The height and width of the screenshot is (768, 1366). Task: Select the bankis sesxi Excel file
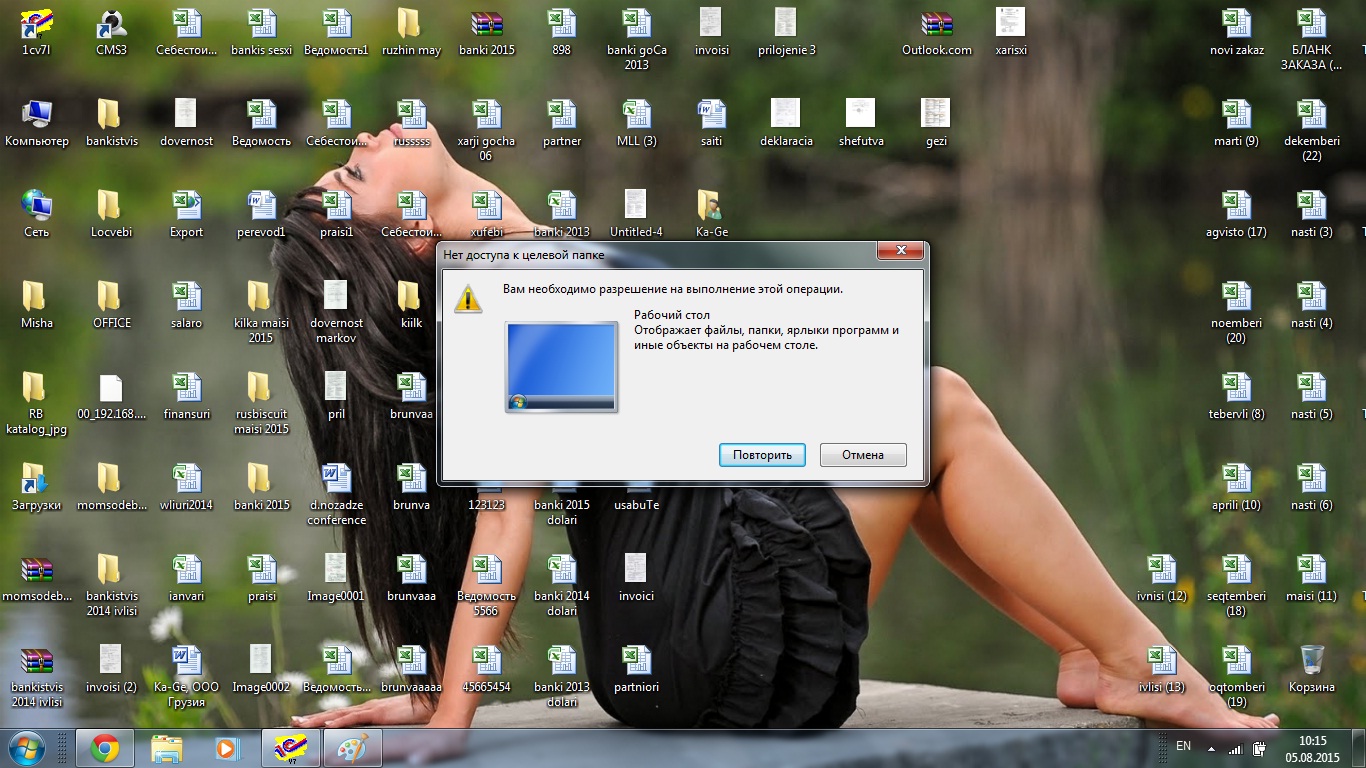pyautogui.click(x=262, y=32)
